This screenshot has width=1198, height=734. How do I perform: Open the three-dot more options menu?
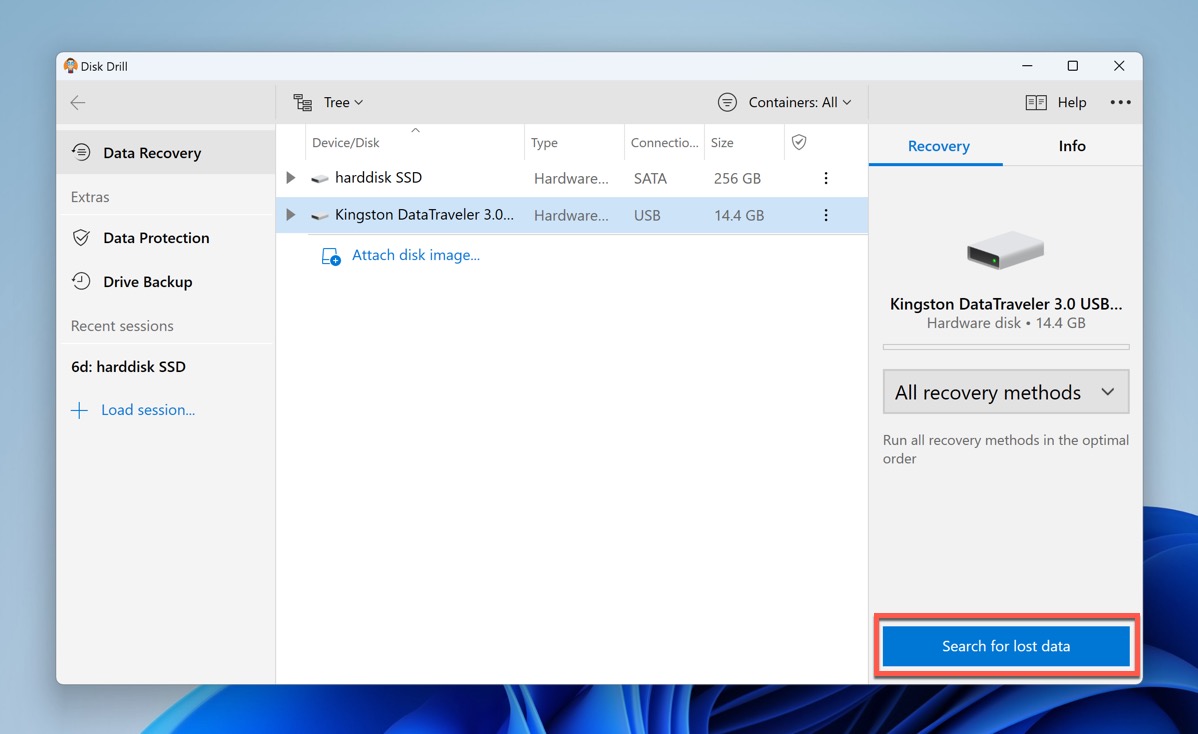(x=1120, y=102)
